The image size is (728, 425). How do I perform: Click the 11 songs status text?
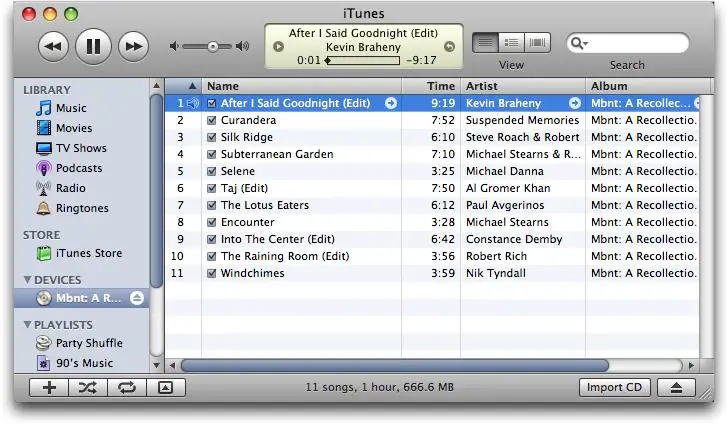tap(380, 387)
